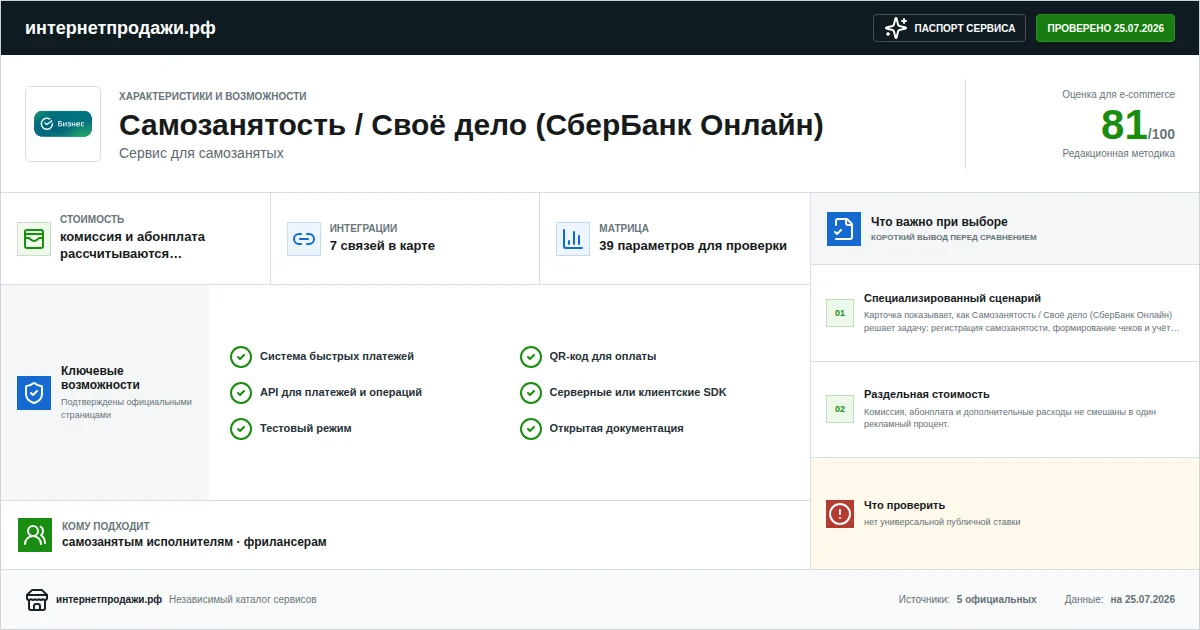The image size is (1200, 630).
Task: Click the API для платежей и операций label
Action: point(341,393)
